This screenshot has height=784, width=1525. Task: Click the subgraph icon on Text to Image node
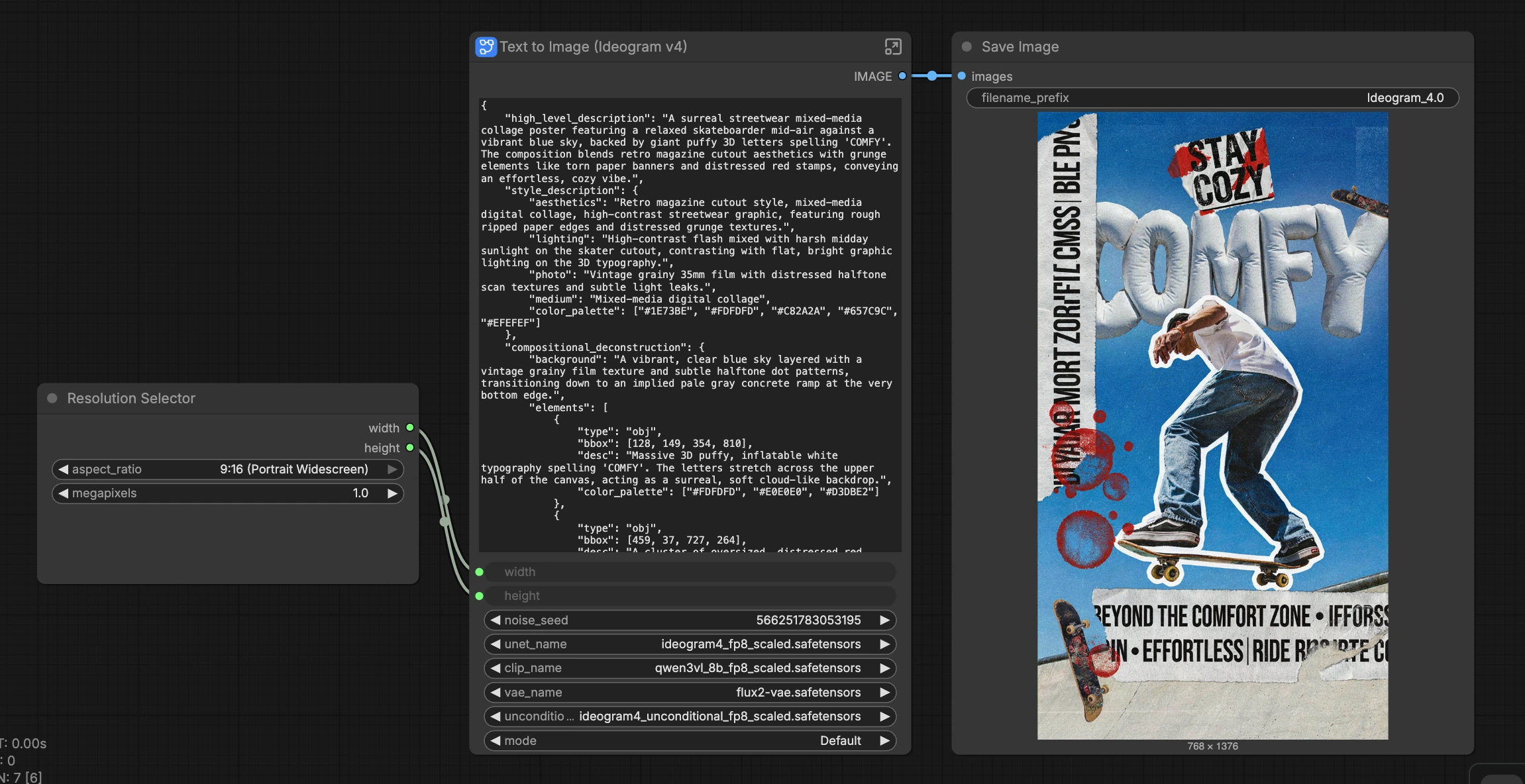click(x=486, y=47)
